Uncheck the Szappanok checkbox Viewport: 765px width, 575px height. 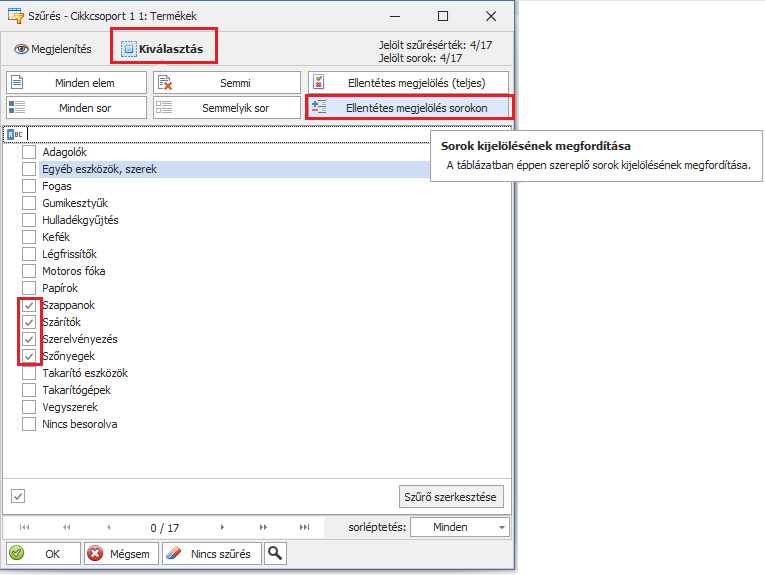29,305
